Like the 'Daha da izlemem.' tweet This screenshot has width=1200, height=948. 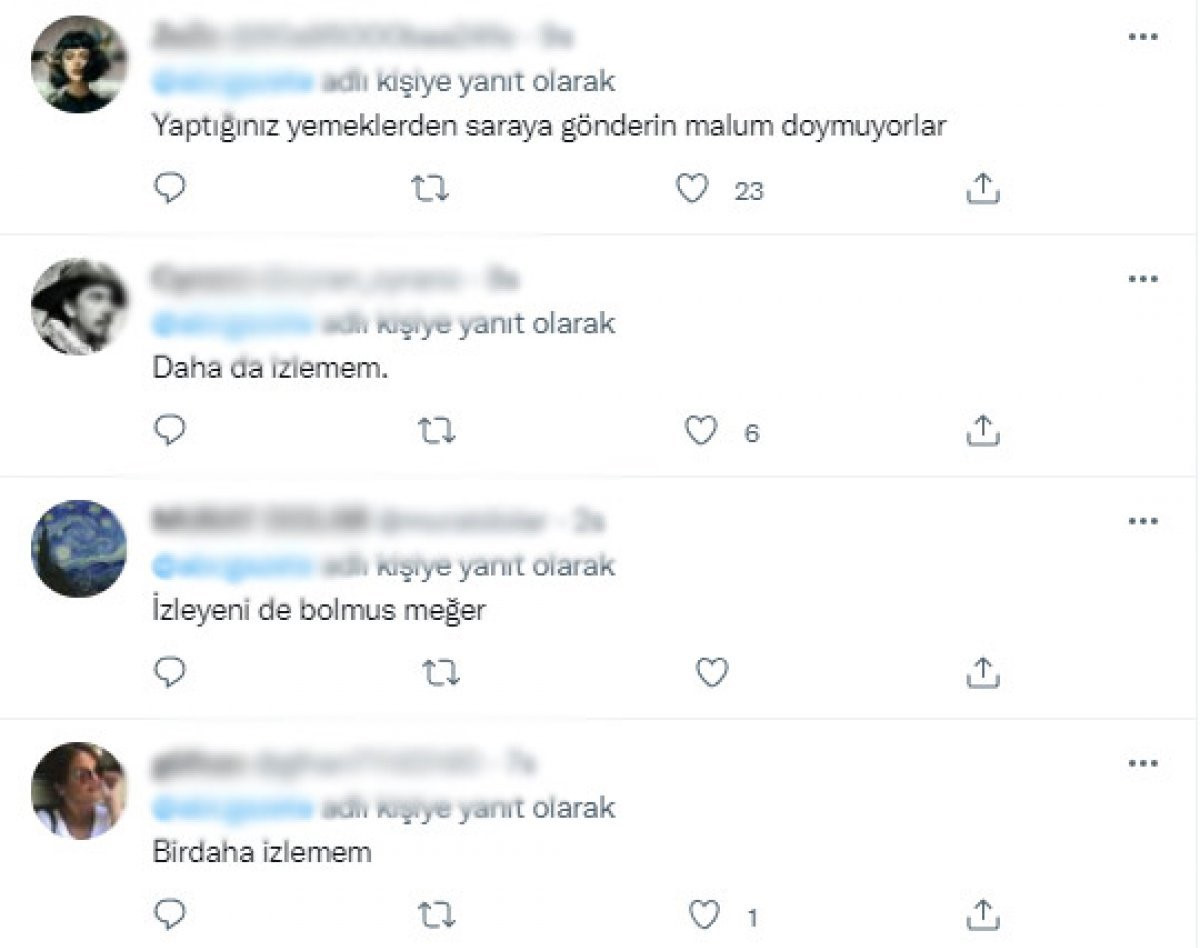tap(702, 430)
